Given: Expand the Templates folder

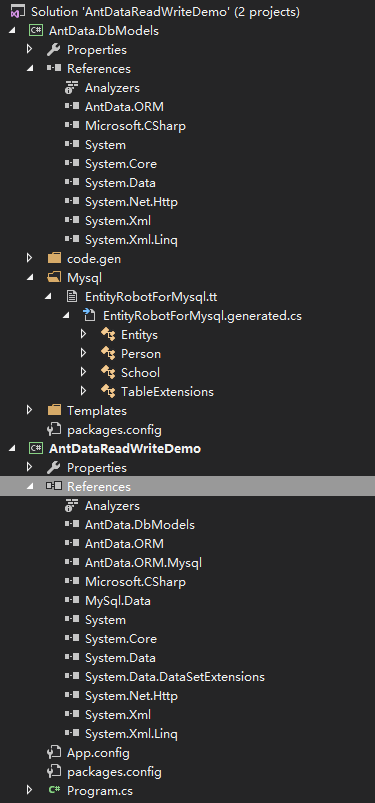Looking at the screenshot, I should click(x=29, y=410).
